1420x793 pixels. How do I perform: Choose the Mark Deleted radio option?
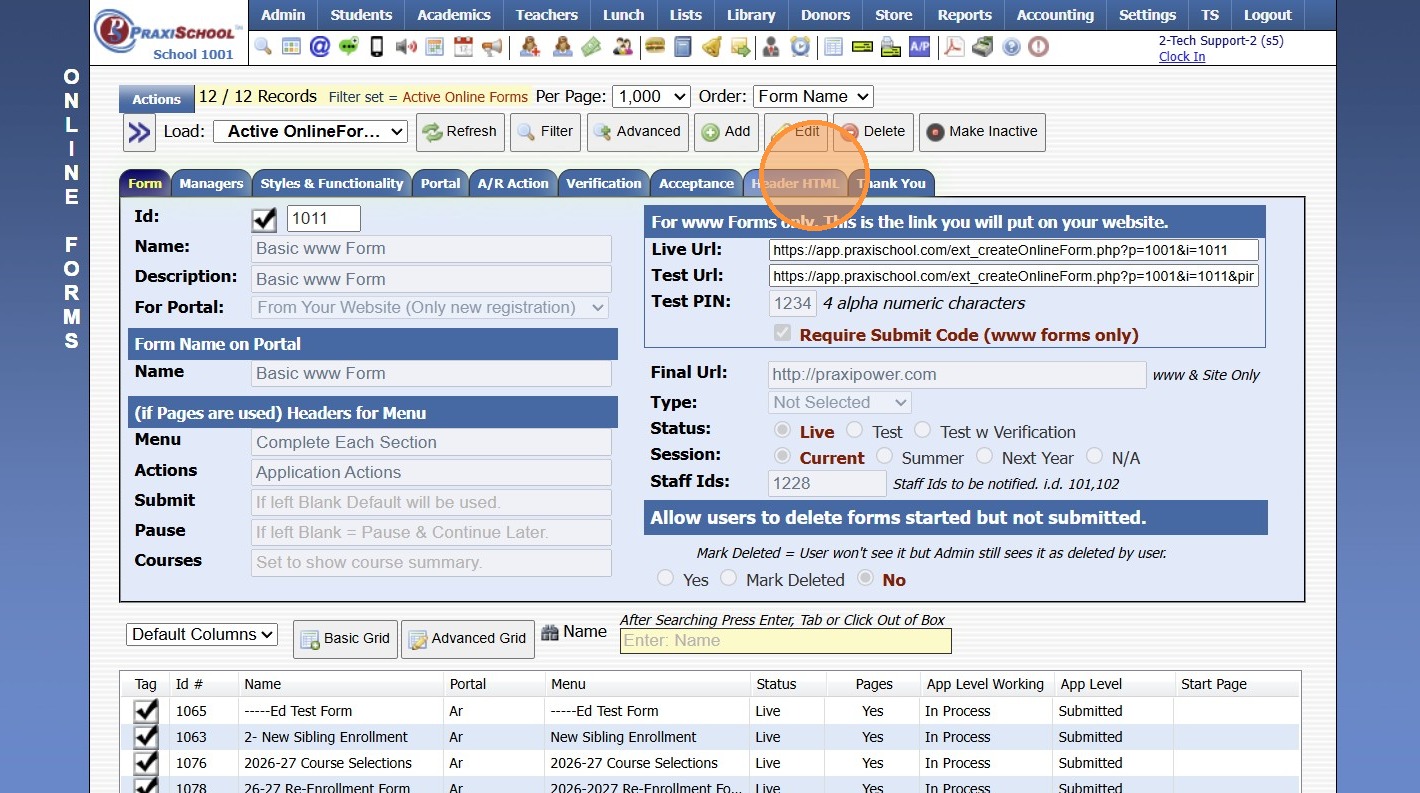(x=728, y=578)
